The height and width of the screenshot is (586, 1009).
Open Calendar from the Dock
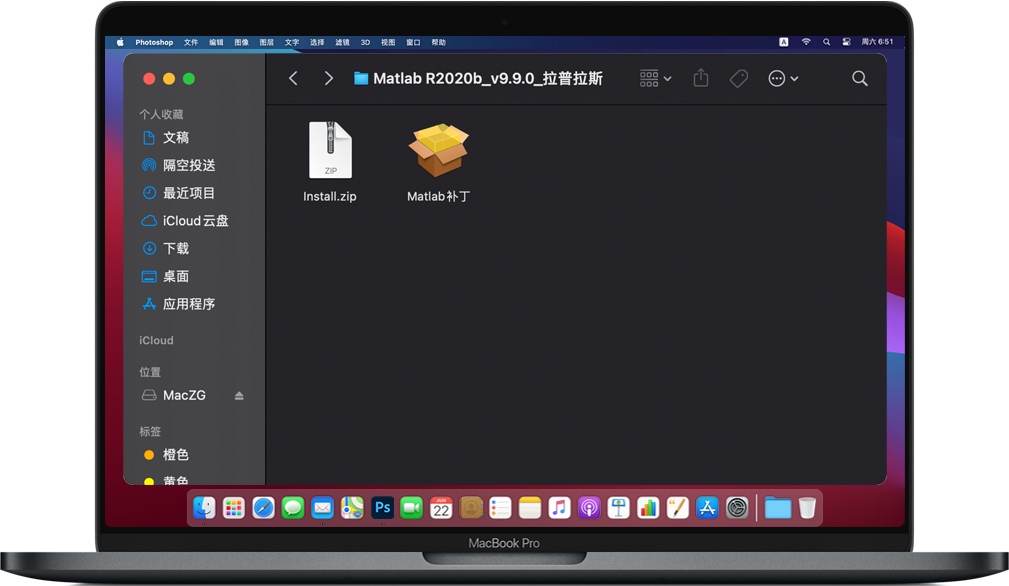click(x=441, y=508)
